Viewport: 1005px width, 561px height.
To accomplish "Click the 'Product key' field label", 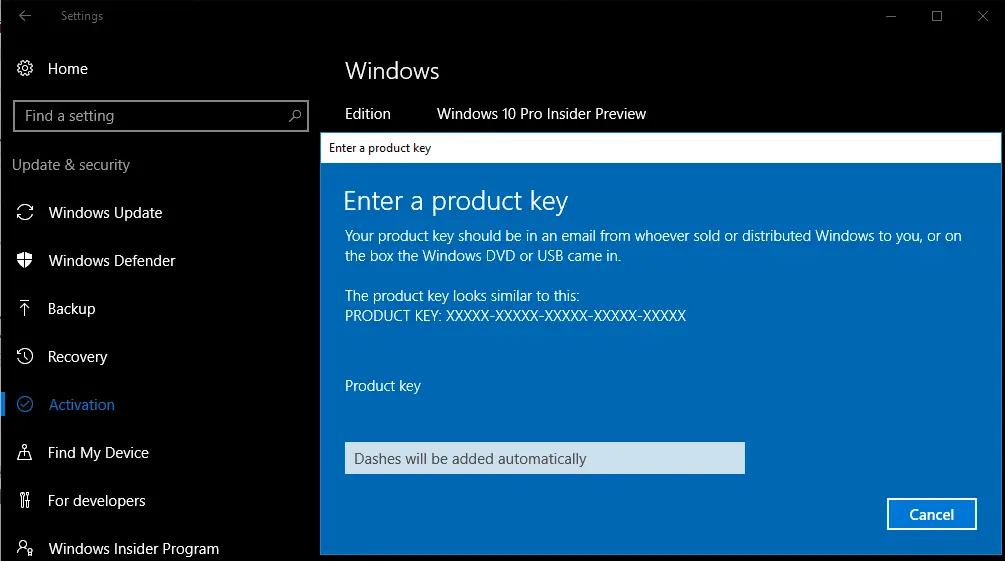I will (383, 386).
